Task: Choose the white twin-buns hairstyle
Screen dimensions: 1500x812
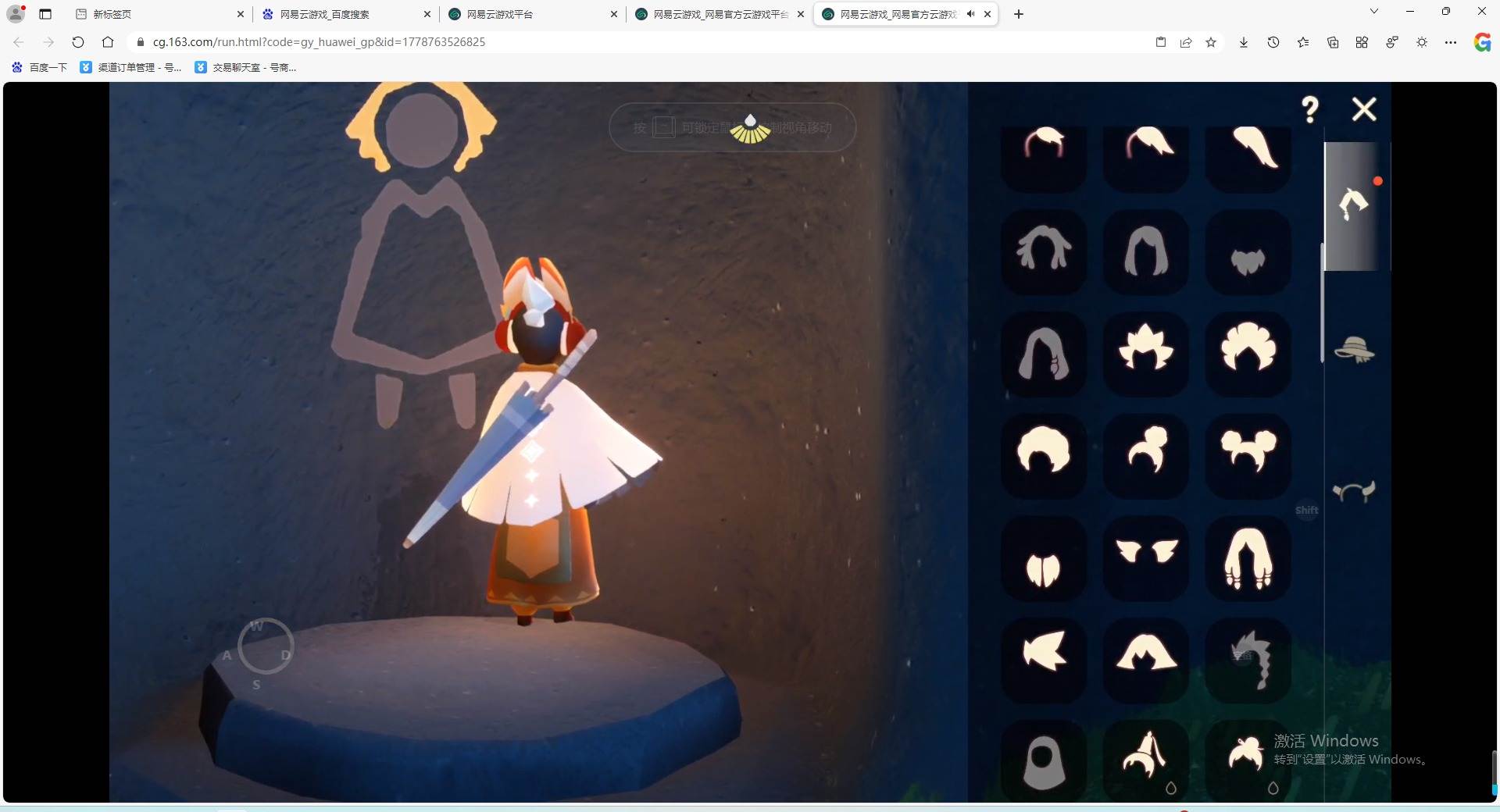Action: (x=1248, y=456)
